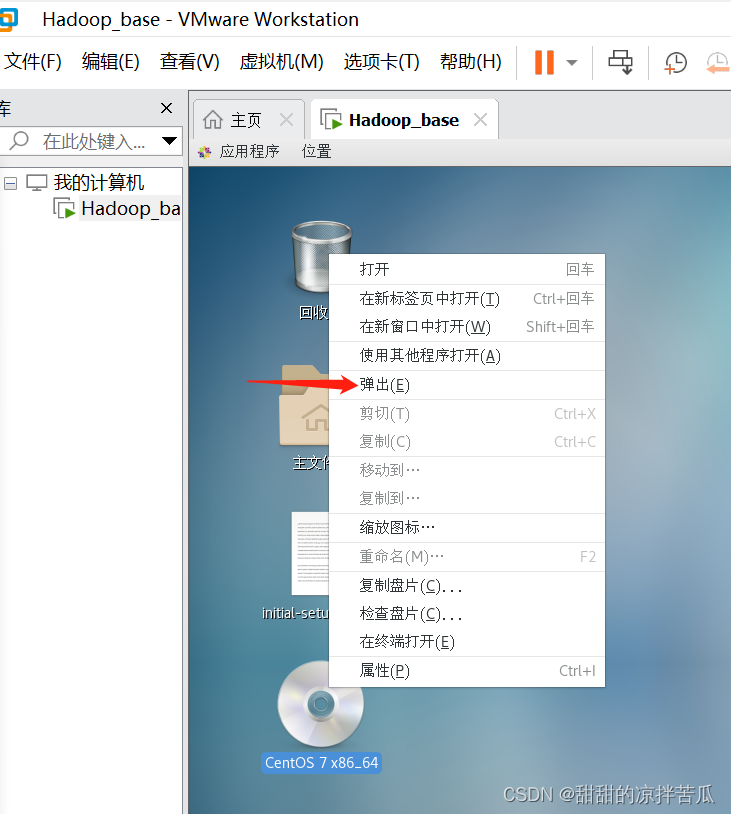The image size is (731, 814).
Task: Click the CentOS 7 disc icon
Action: tap(320, 704)
